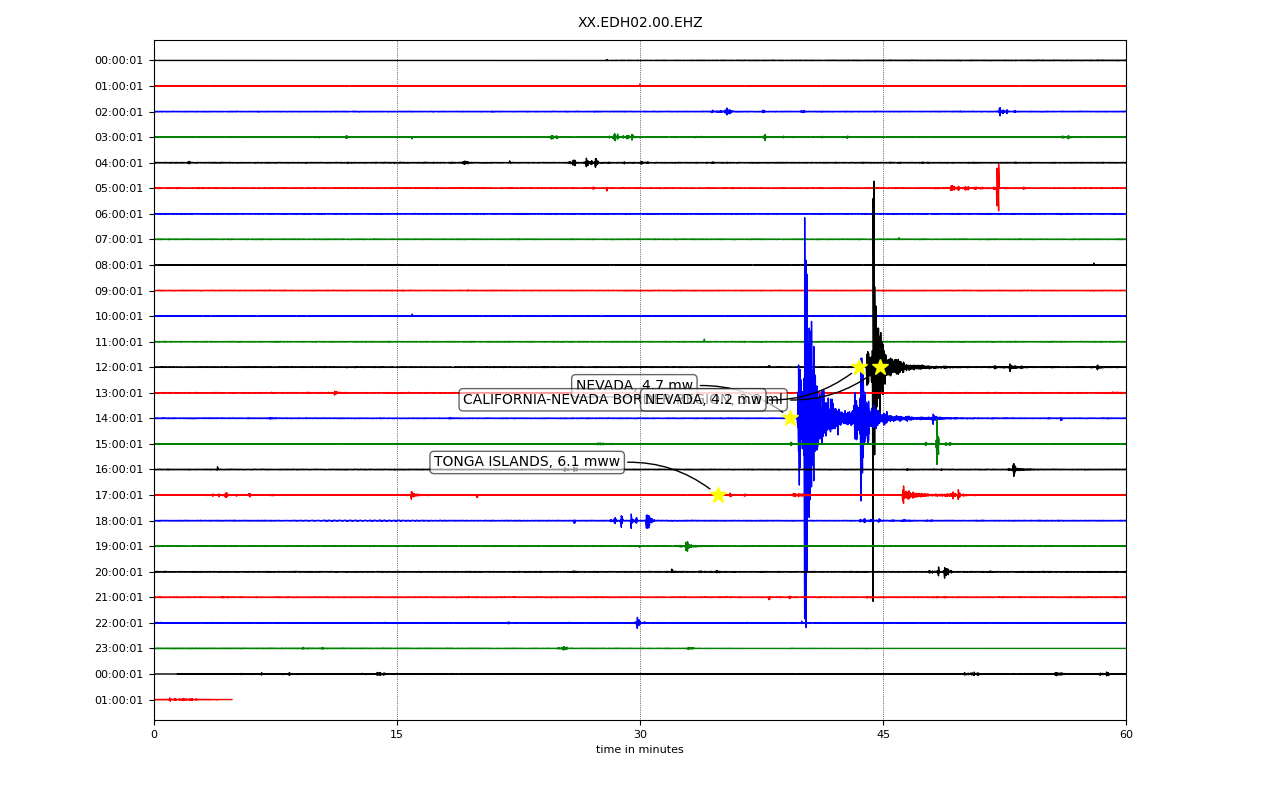Viewport: 1280px width, 800px height.
Task: Select the 17:00:01 row label
Action: click(x=119, y=495)
